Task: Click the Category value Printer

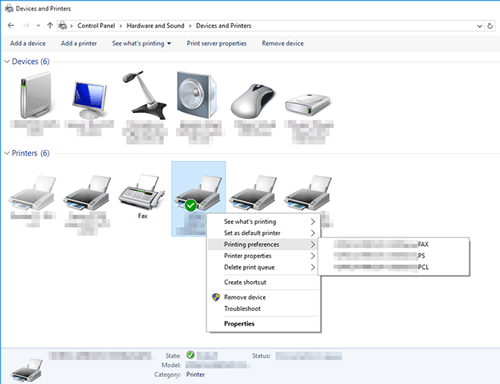Action: click(x=195, y=374)
